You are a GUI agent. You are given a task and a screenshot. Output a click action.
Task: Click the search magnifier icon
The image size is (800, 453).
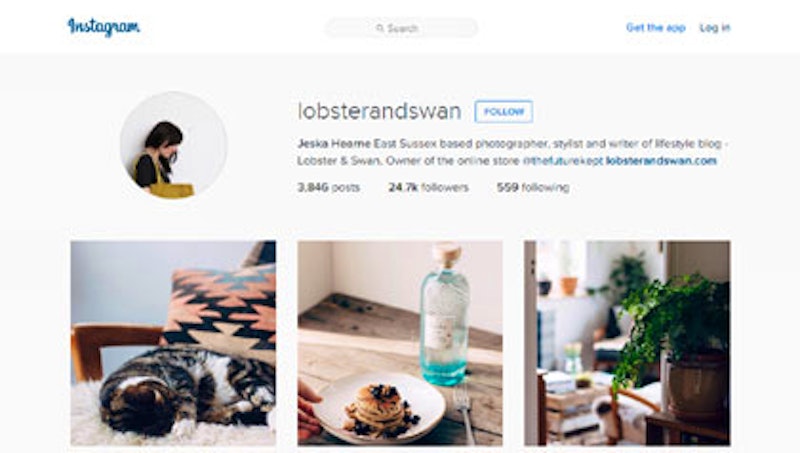pyautogui.click(x=380, y=28)
